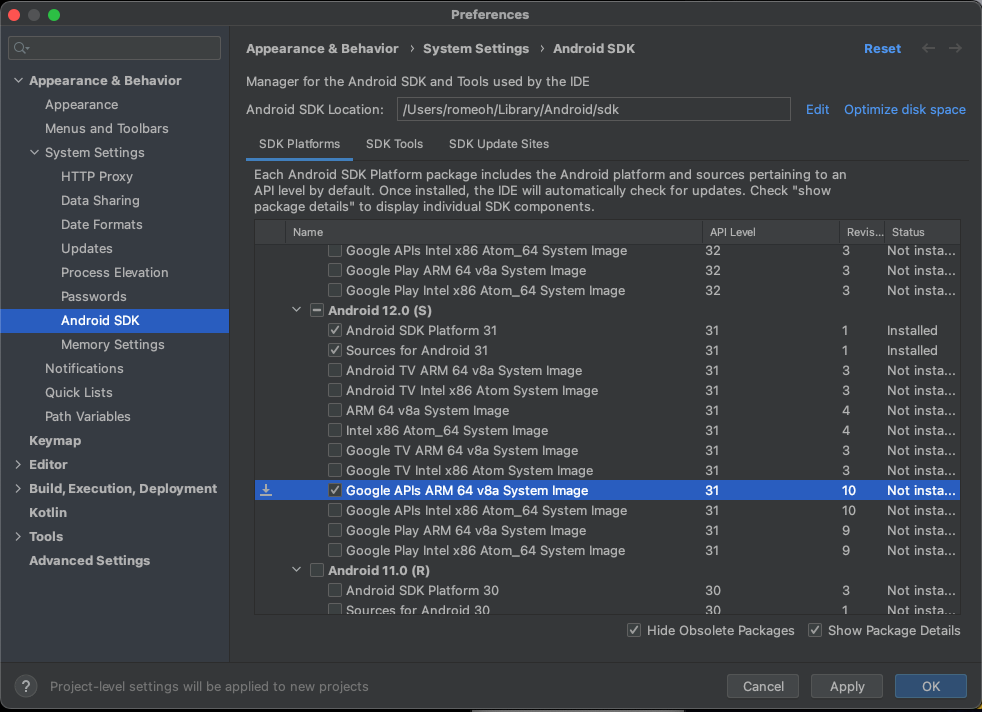This screenshot has width=982, height=712.
Task: Confirm with the OK button
Action: coord(931,686)
